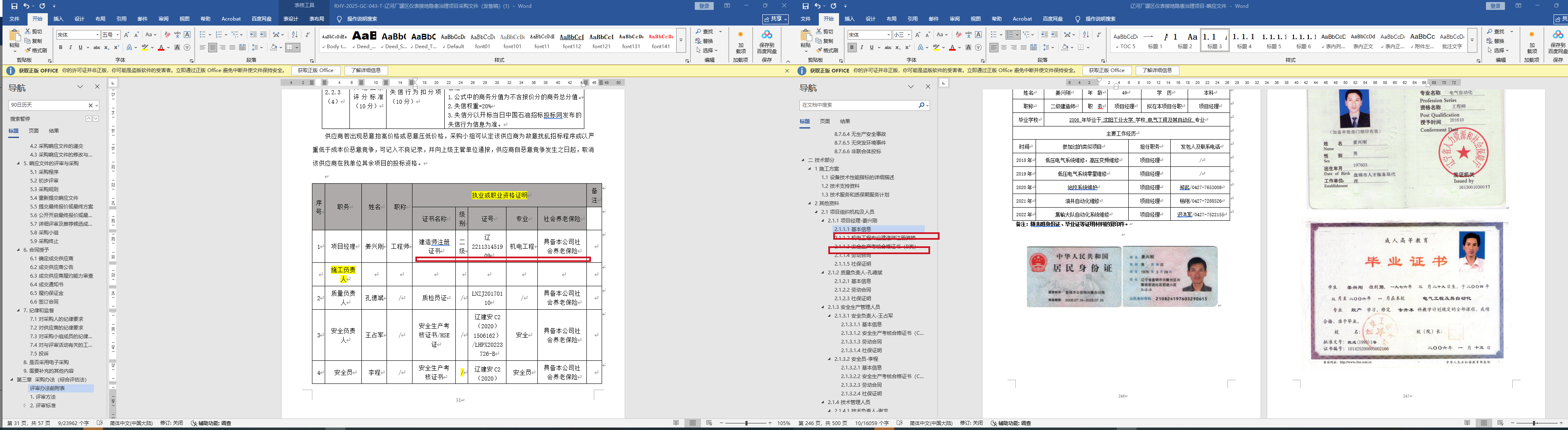Show paragraph marks in the left Word window
The width and height of the screenshot is (1568, 430).
307,35
